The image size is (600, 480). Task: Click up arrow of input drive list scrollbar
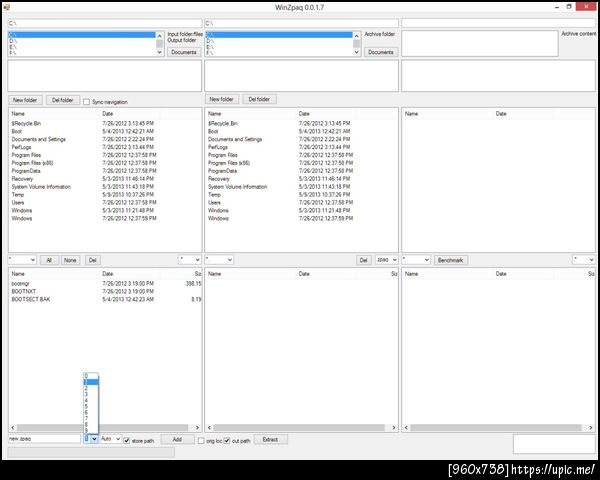(x=160, y=36)
